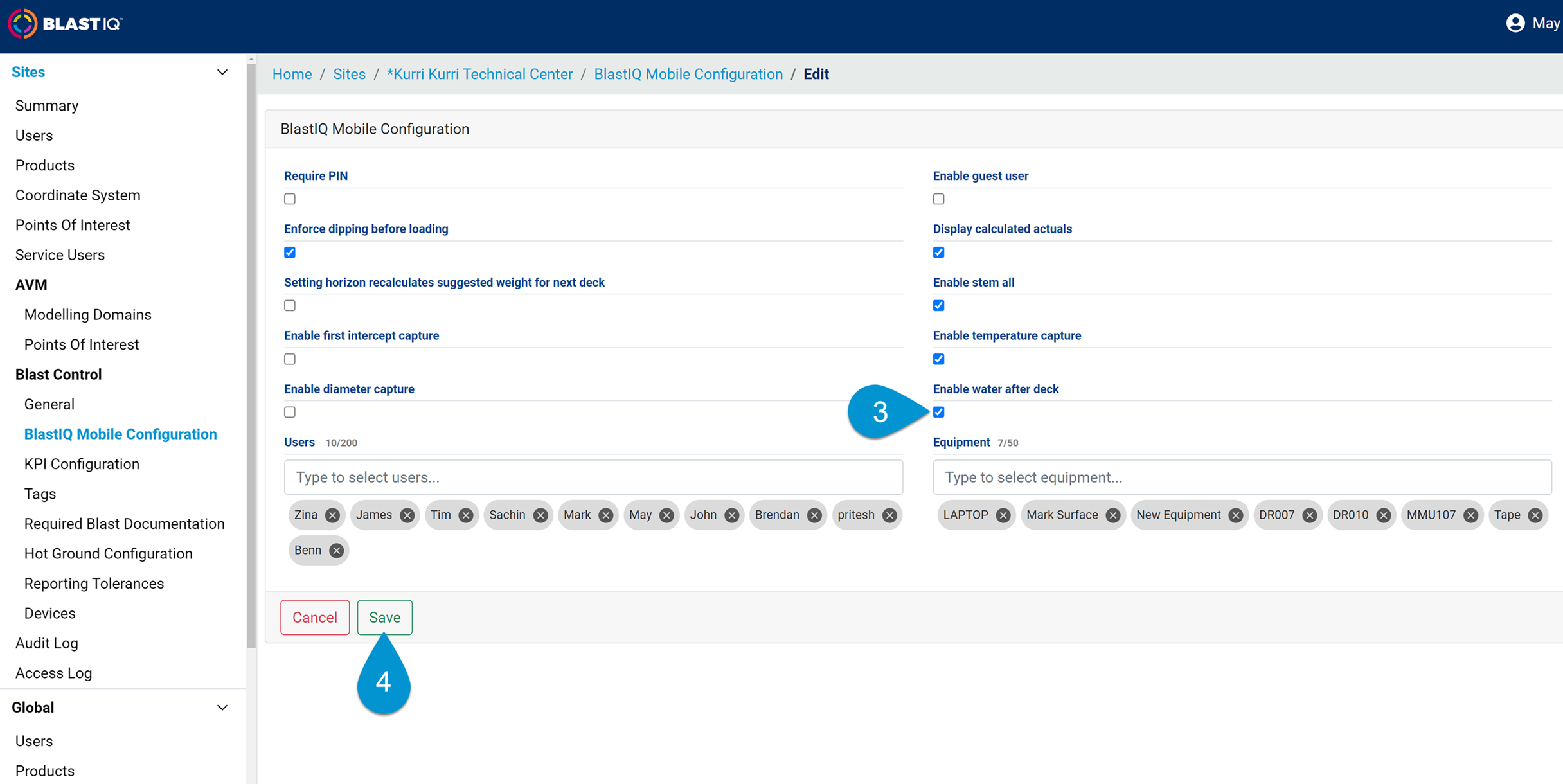
Task: Open Summary in the Sites menu
Action: (x=47, y=105)
